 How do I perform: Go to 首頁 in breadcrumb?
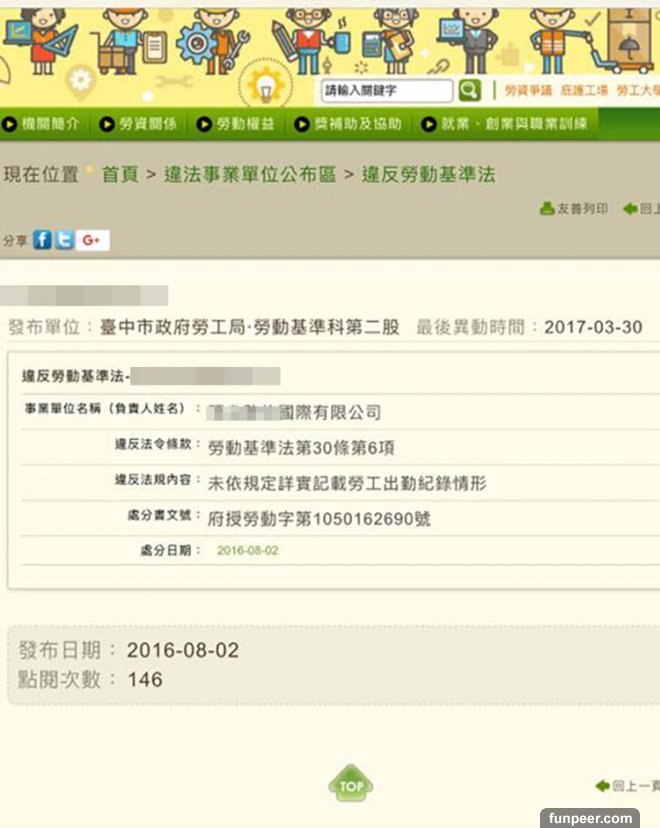click(120, 175)
